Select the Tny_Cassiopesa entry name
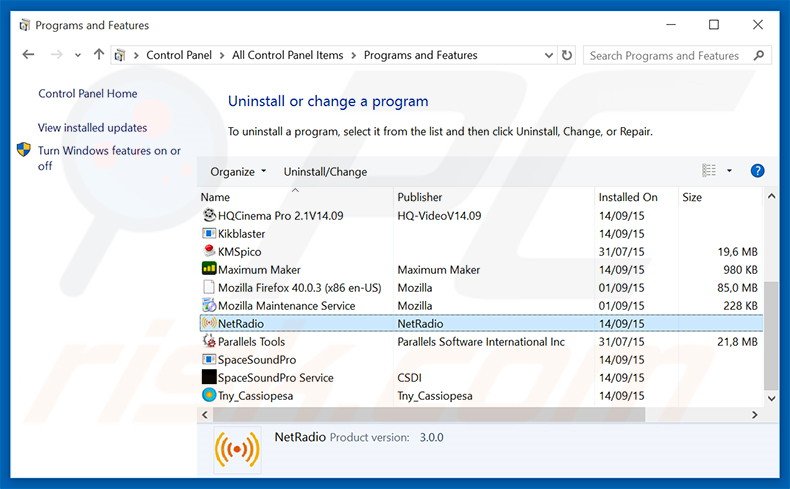This screenshot has width=790, height=489. tap(255, 396)
